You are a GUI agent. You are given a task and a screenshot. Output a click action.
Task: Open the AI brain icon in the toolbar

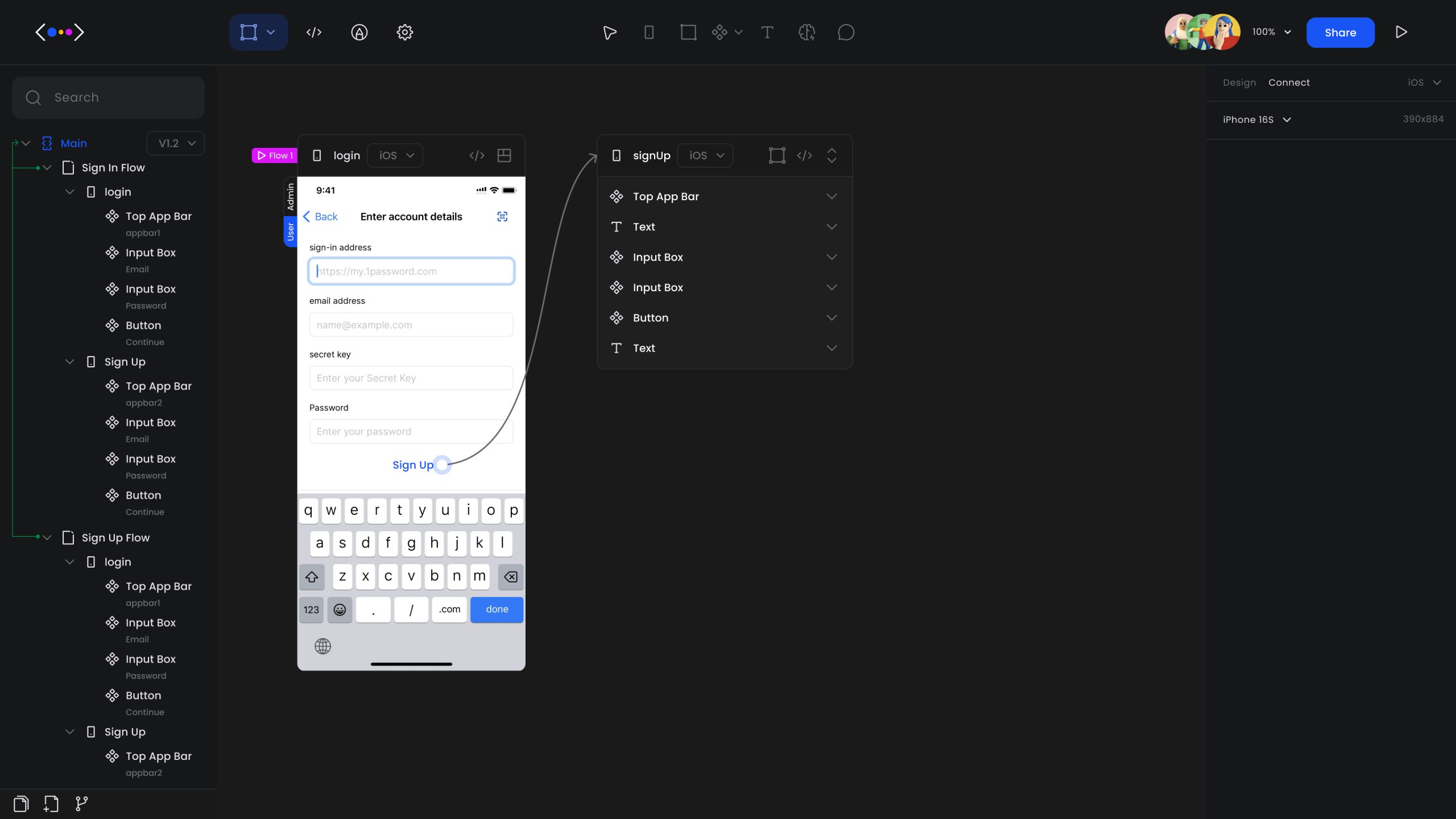click(x=807, y=32)
